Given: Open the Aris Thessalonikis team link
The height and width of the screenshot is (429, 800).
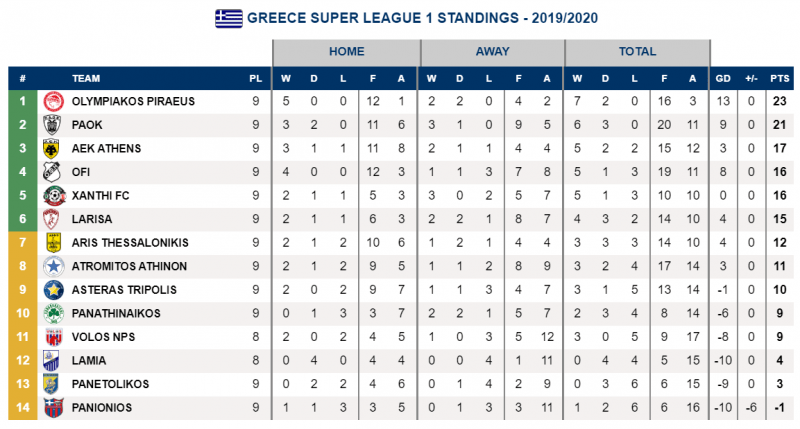Looking at the screenshot, I should point(130,243).
